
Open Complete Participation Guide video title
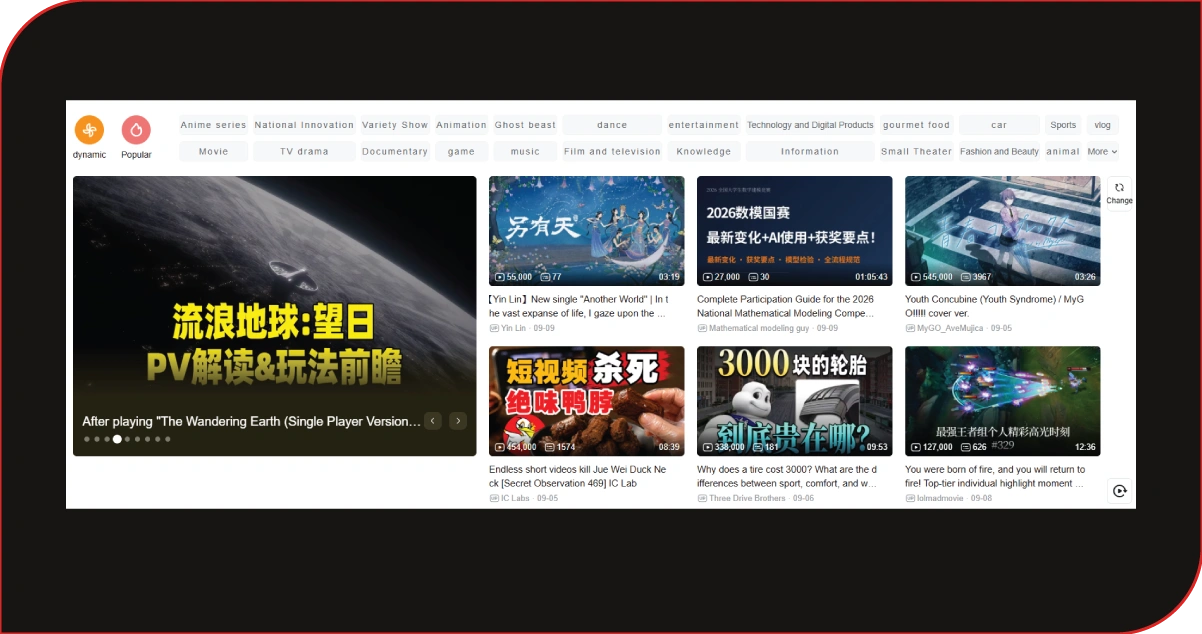(787, 306)
